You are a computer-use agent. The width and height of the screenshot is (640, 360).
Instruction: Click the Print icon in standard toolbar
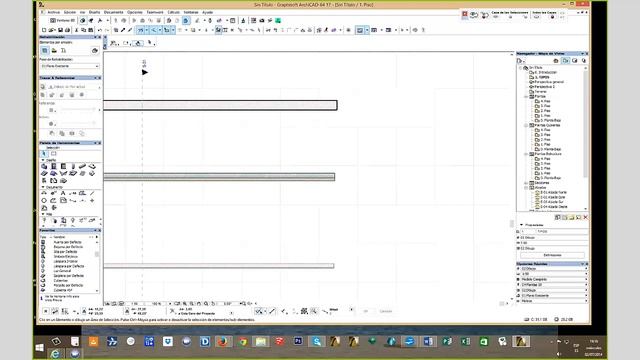coord(68,30)
